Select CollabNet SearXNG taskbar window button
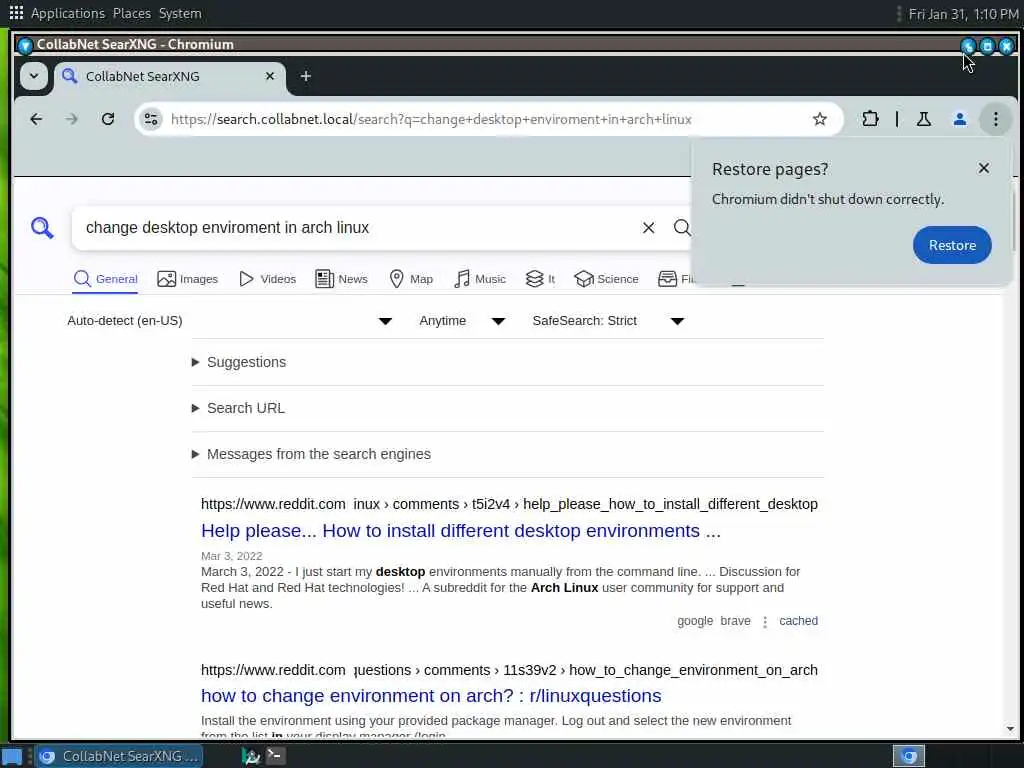Screen dimensions: 1024x768 (x=120, y=756)
